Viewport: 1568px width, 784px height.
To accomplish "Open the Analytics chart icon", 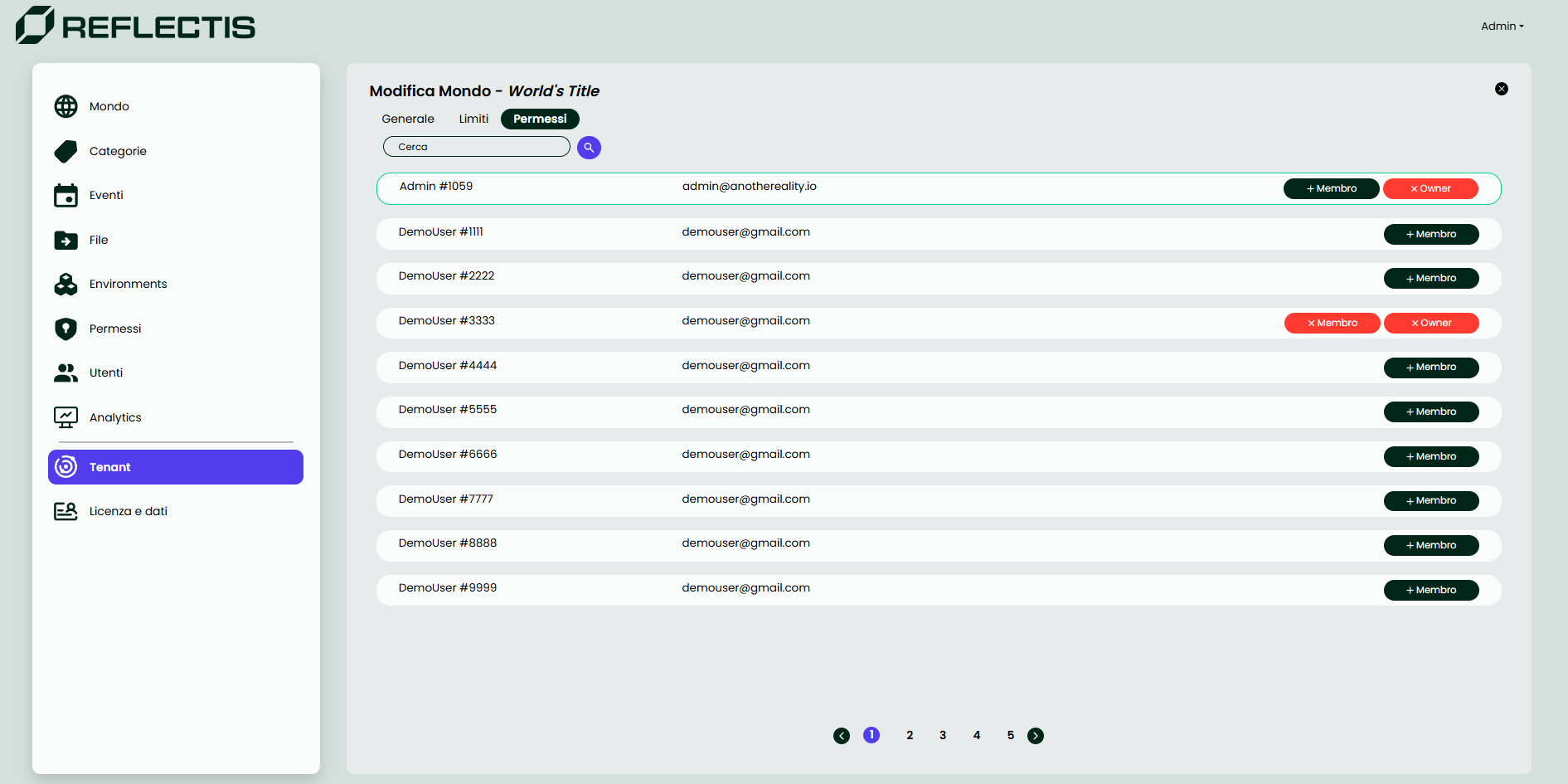I will 66,417.
